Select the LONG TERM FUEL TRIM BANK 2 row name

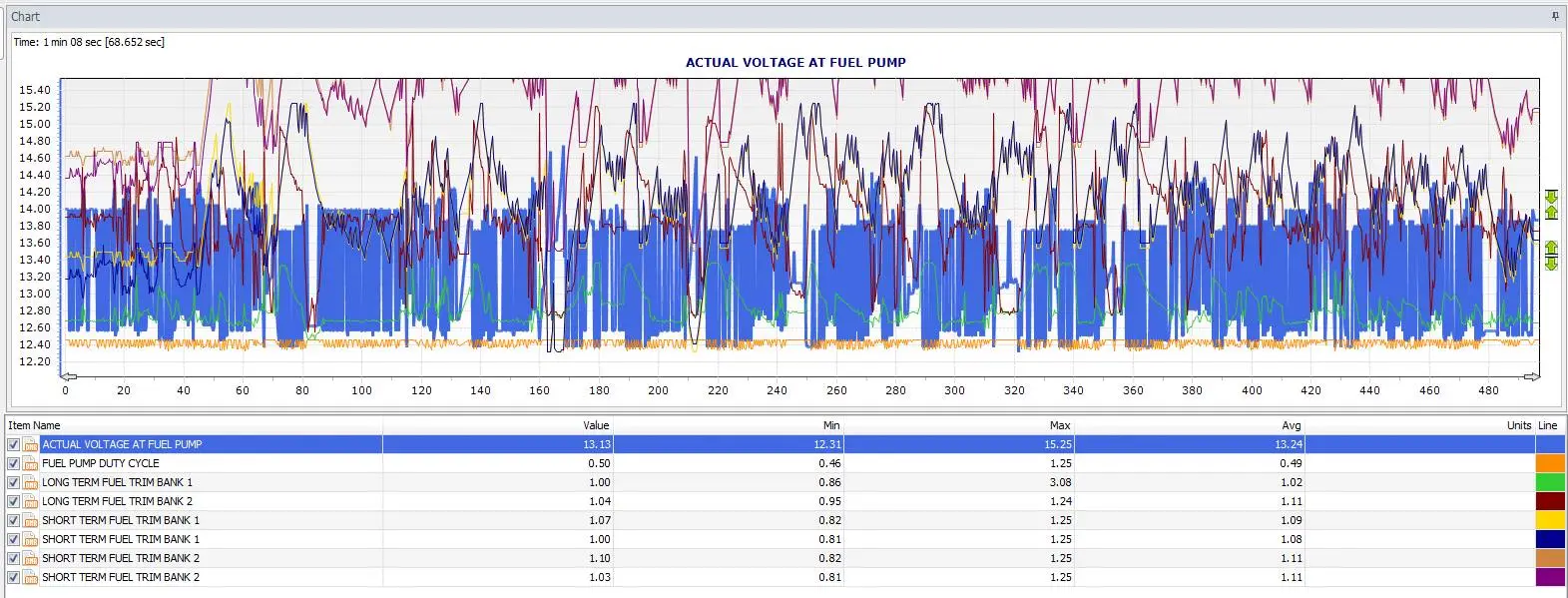point(118,502)
